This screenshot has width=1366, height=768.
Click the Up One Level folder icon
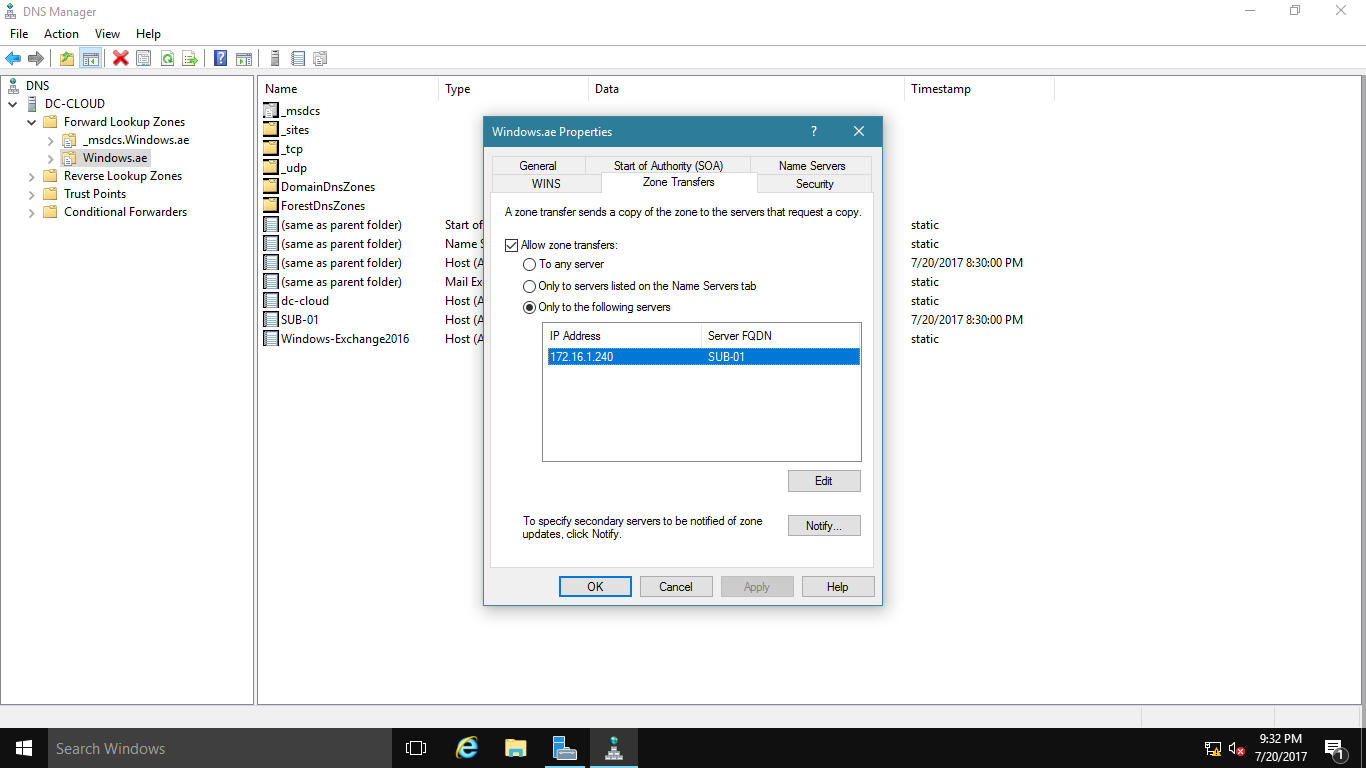point(67,59)
